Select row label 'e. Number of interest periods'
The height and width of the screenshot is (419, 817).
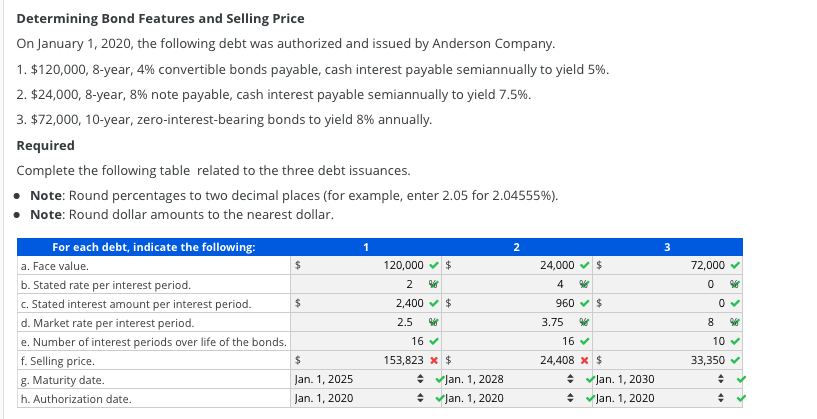(x=154, y=342)
